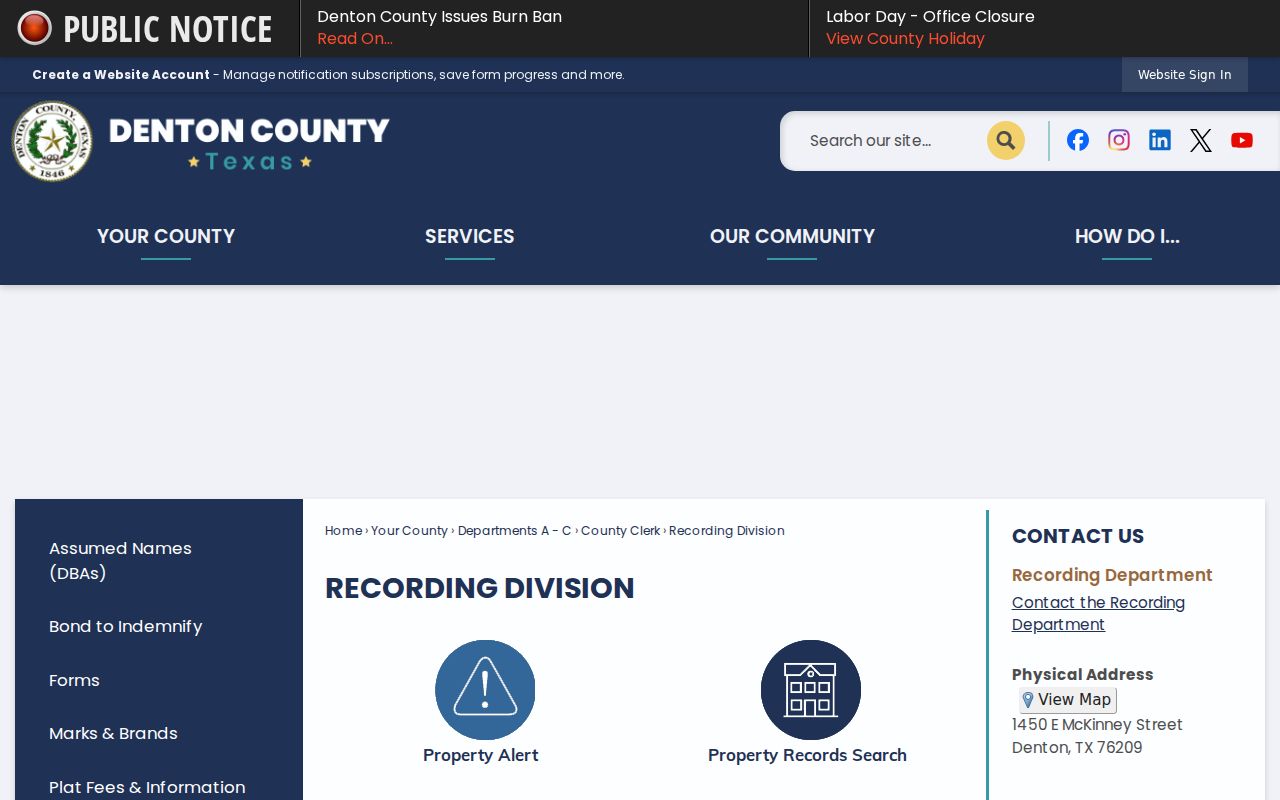Click the Recording Division breadcrumb
The width and height of the screenshot is (1280, 800).
point(727,531)
